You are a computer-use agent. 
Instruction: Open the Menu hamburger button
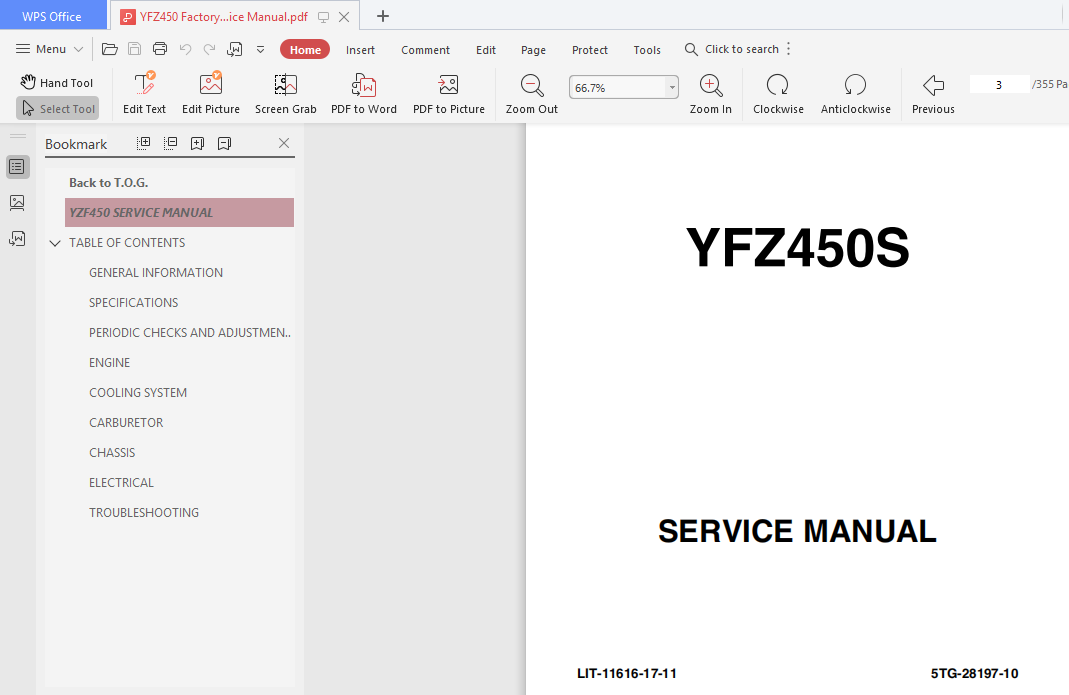pyautogui.click(x=49, y=49)
